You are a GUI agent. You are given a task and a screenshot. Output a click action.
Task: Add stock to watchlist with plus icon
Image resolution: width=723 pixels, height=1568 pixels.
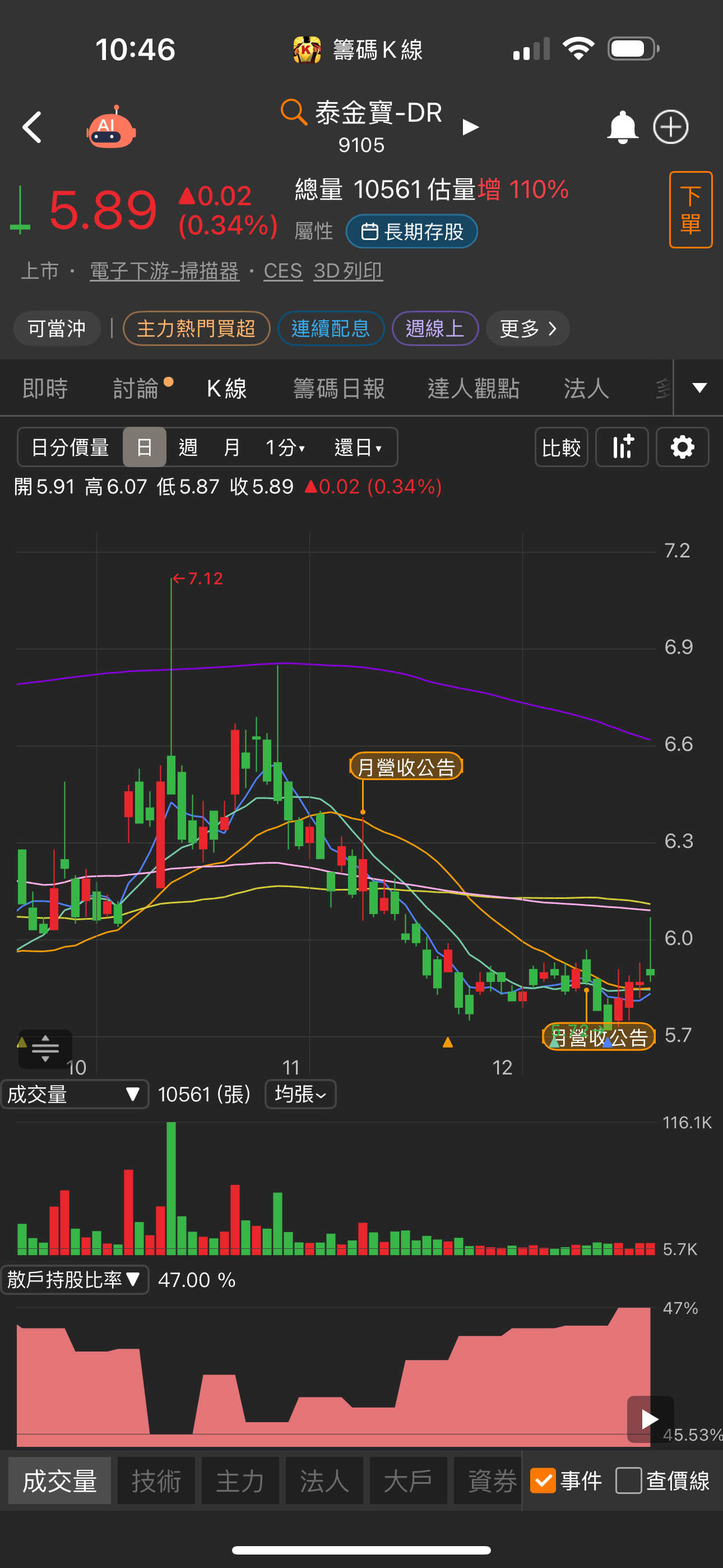coord(671,127)
